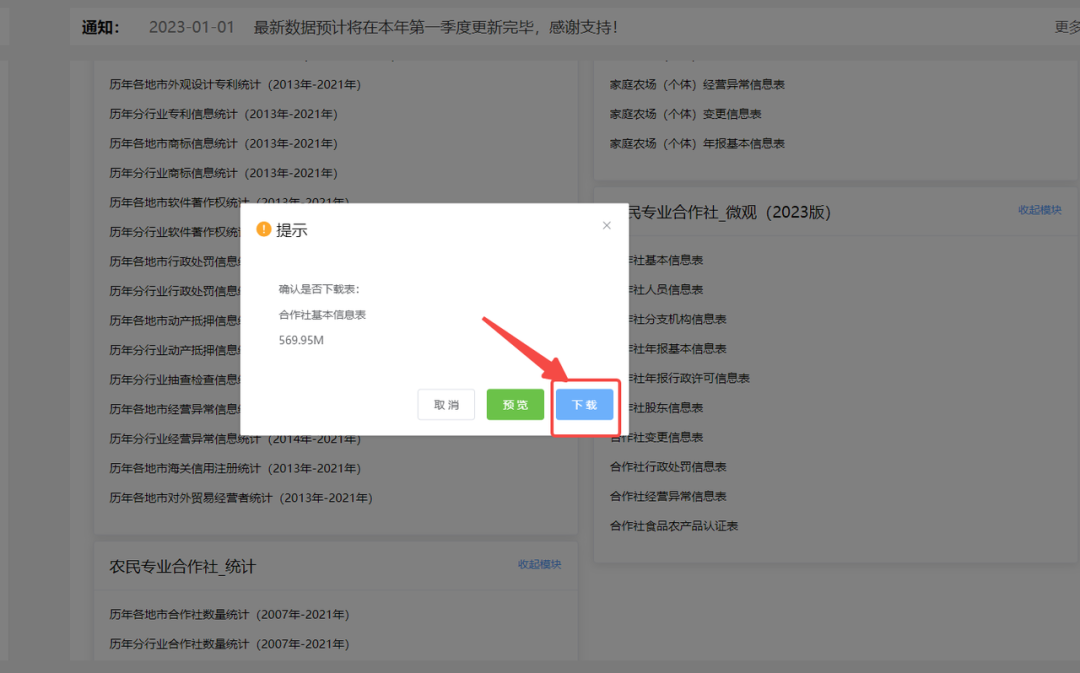
Task: Click the blue 下载 download button
Action: point(585,404)
